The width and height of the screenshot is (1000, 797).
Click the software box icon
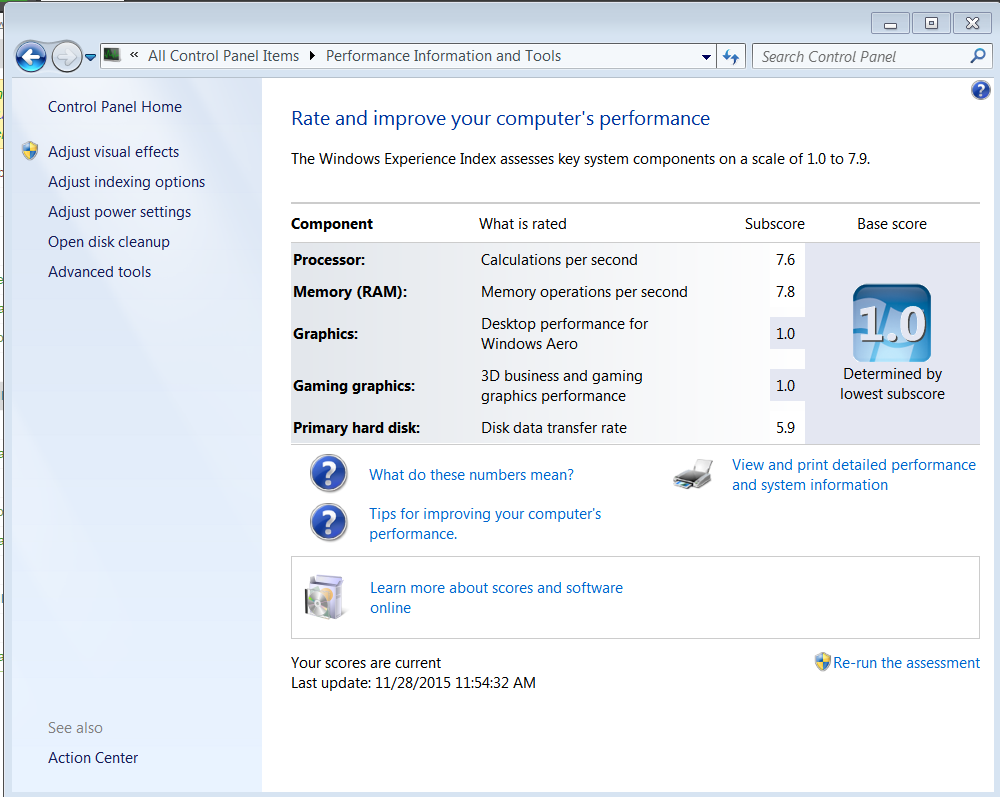pyautogui.click(x=326, y=597)
